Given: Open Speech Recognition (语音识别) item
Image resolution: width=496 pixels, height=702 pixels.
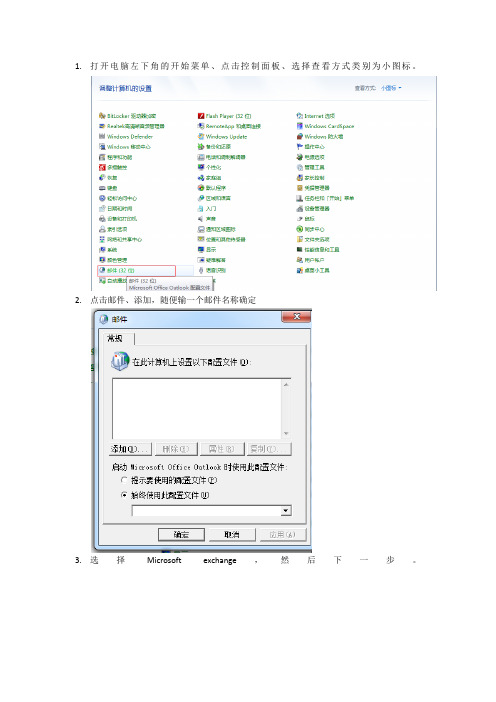Looking at the screenshot, I should (x=212, y=270).
